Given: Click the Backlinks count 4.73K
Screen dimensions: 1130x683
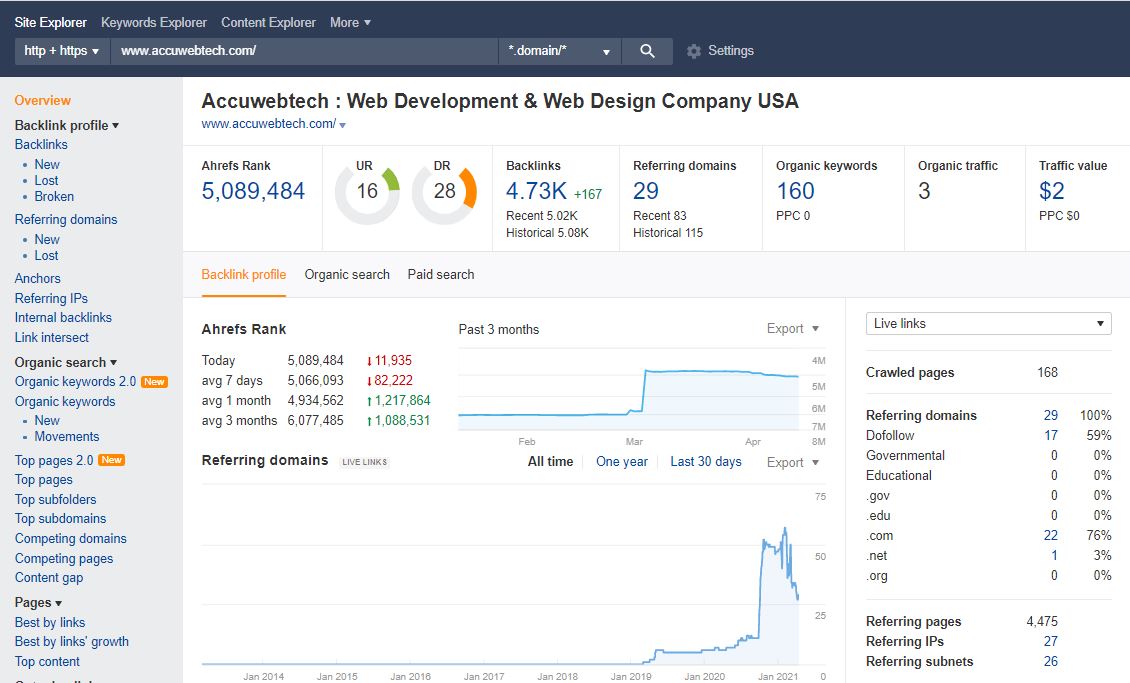Looking at the screenshot, I should point(536,191).
